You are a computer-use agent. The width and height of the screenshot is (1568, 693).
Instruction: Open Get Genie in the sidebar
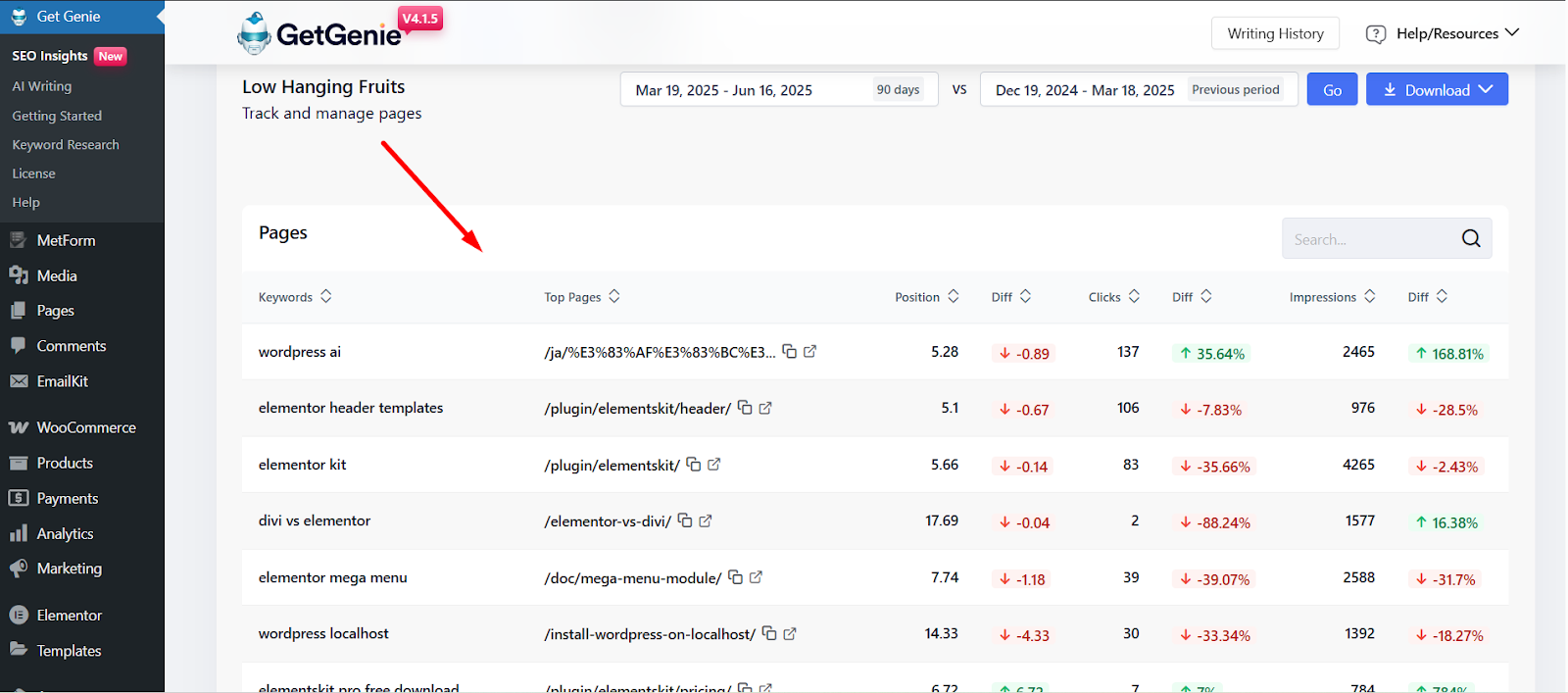pos(82,17)
